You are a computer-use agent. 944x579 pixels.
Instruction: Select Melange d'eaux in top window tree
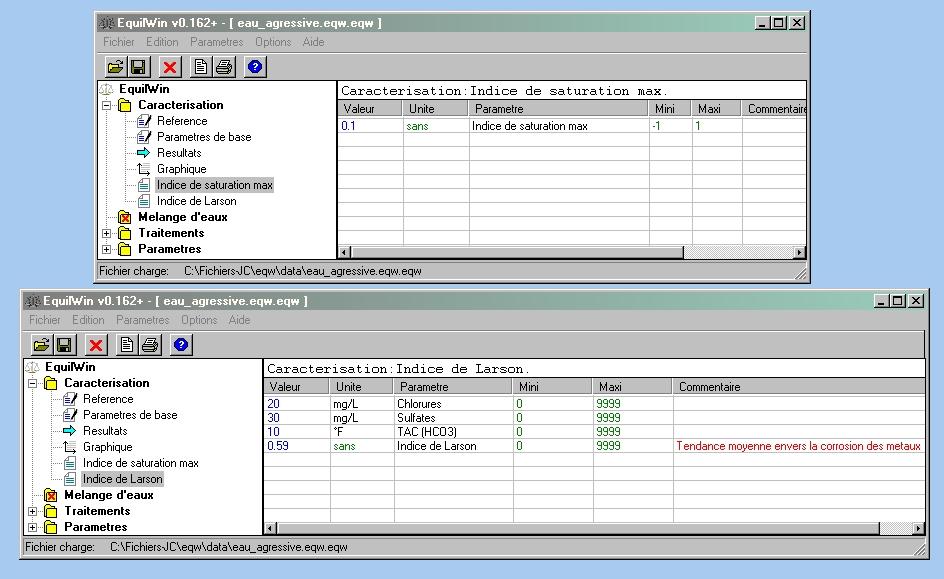tap(182, 217)
